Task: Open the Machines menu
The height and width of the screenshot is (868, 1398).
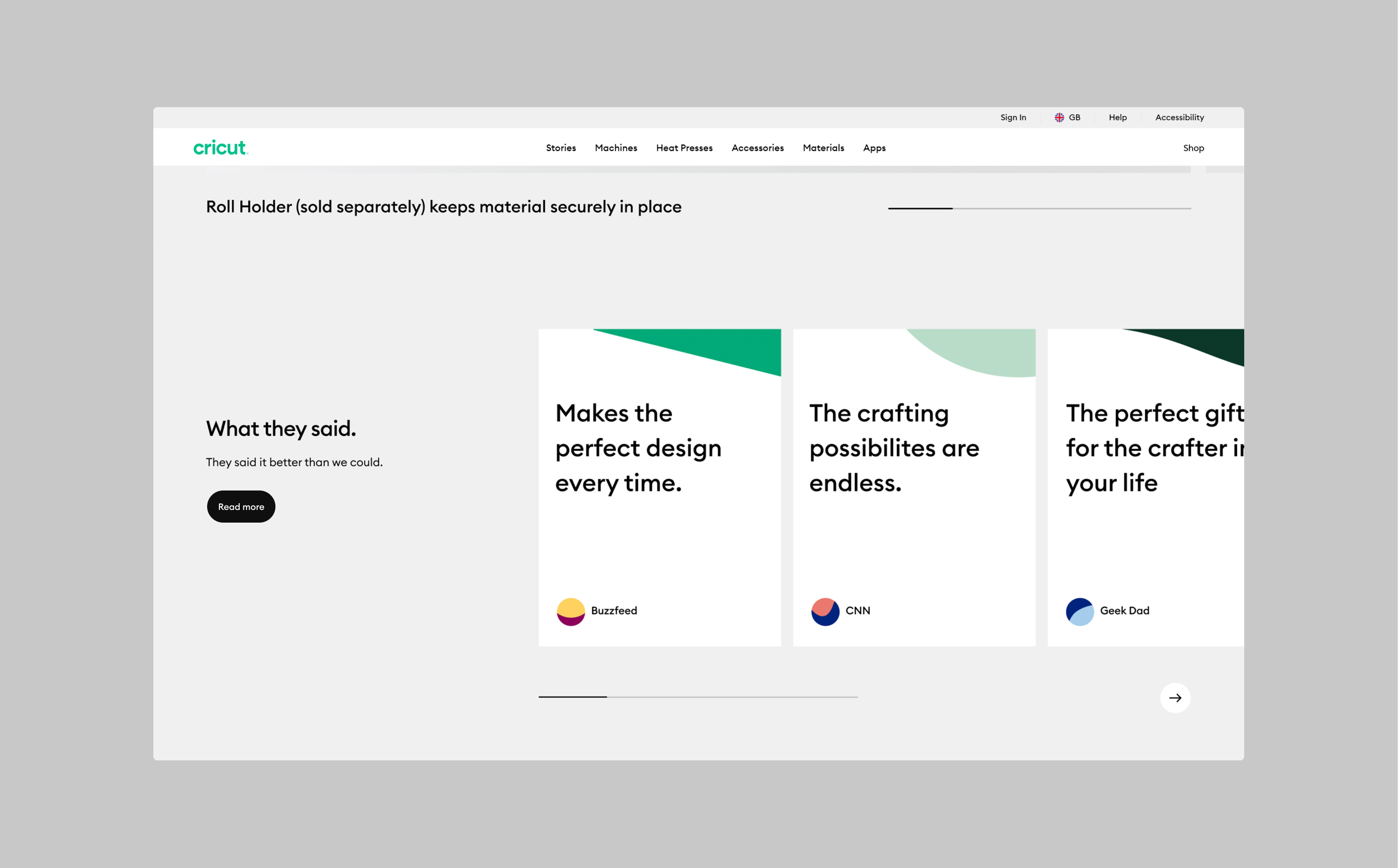Action: (616, 147)
